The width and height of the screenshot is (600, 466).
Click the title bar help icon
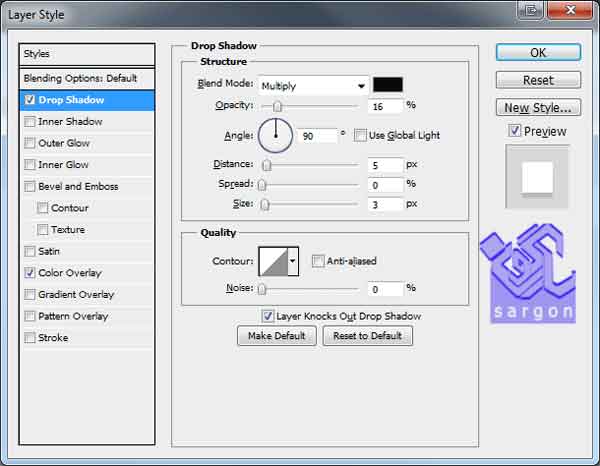(x=531, y=10)
